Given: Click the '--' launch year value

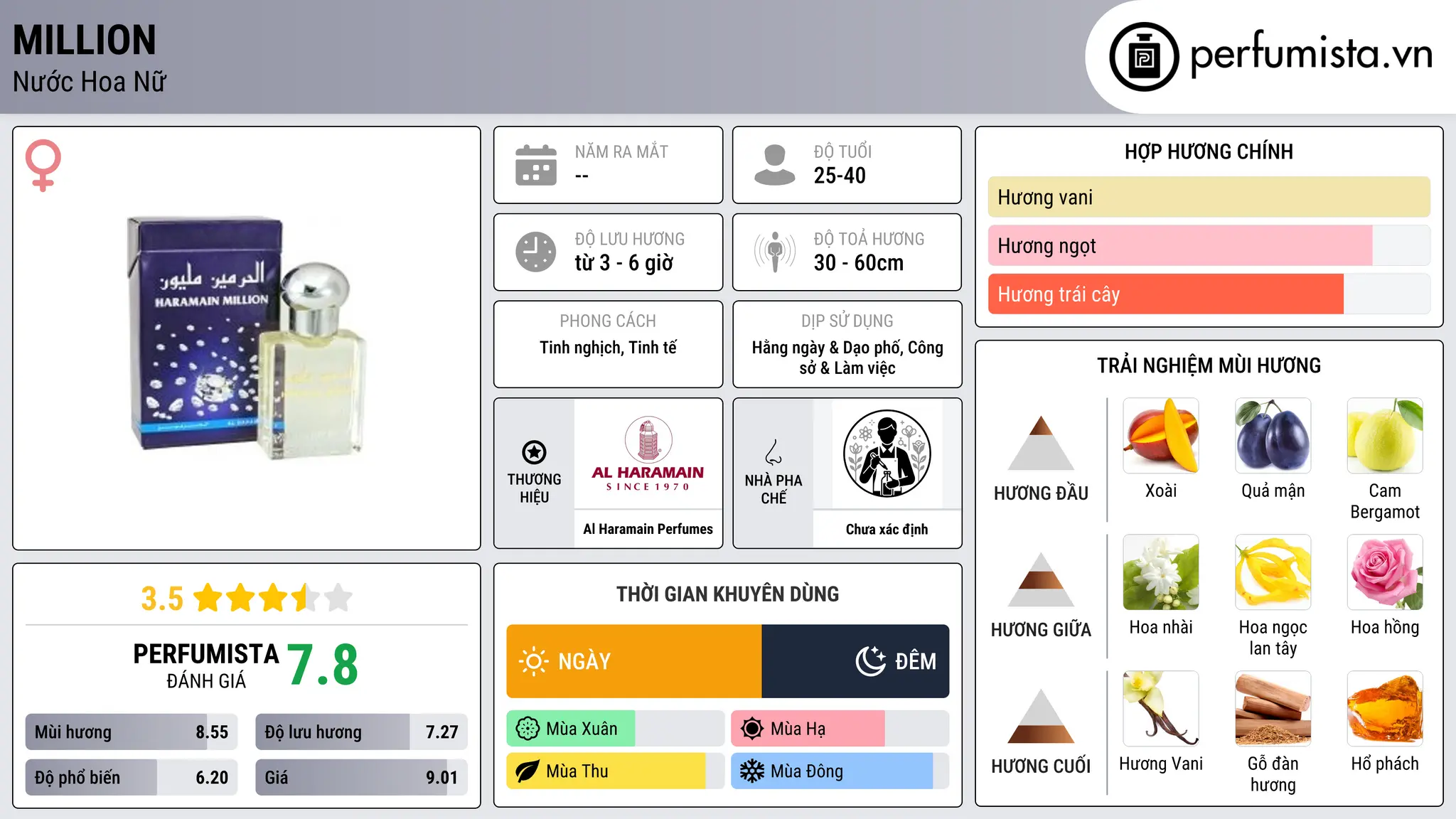Looking at the screenshot, I should point(582,176).
